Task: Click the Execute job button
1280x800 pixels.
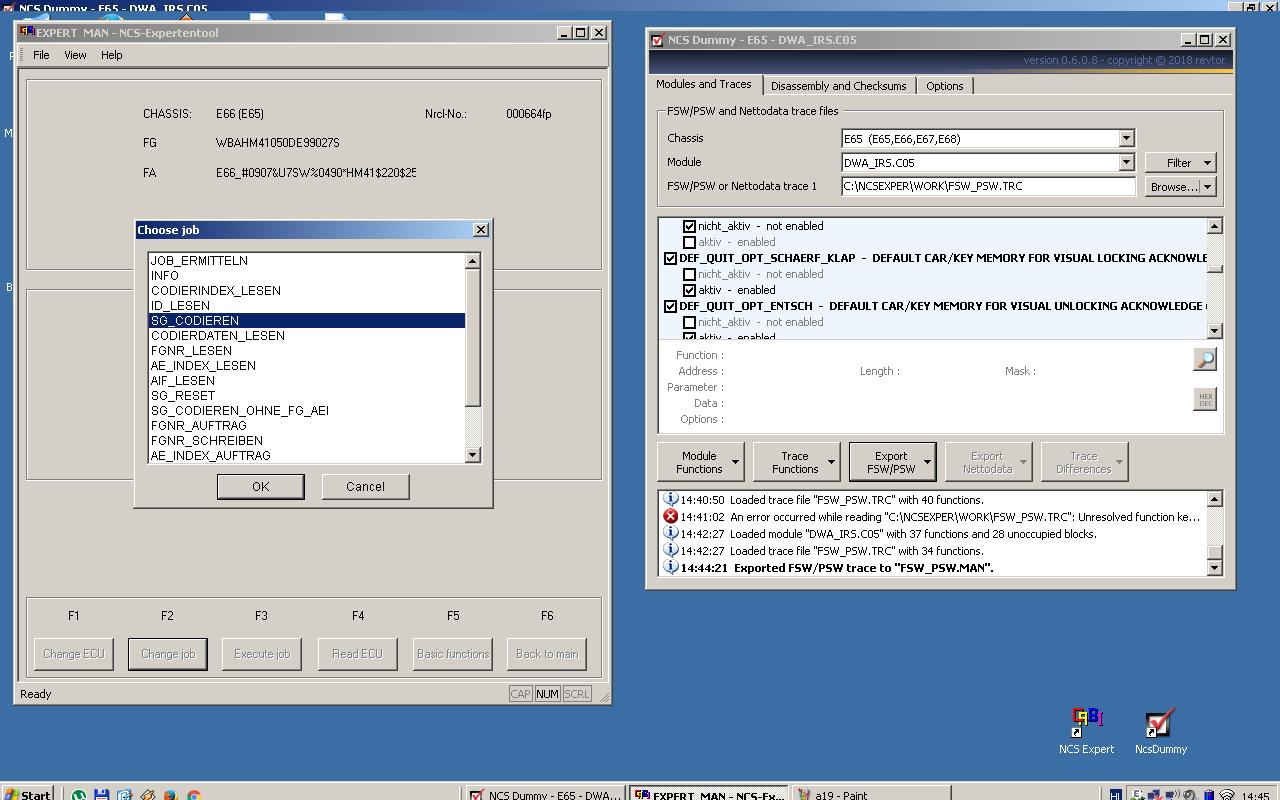Action: click(x=262, y=654)
